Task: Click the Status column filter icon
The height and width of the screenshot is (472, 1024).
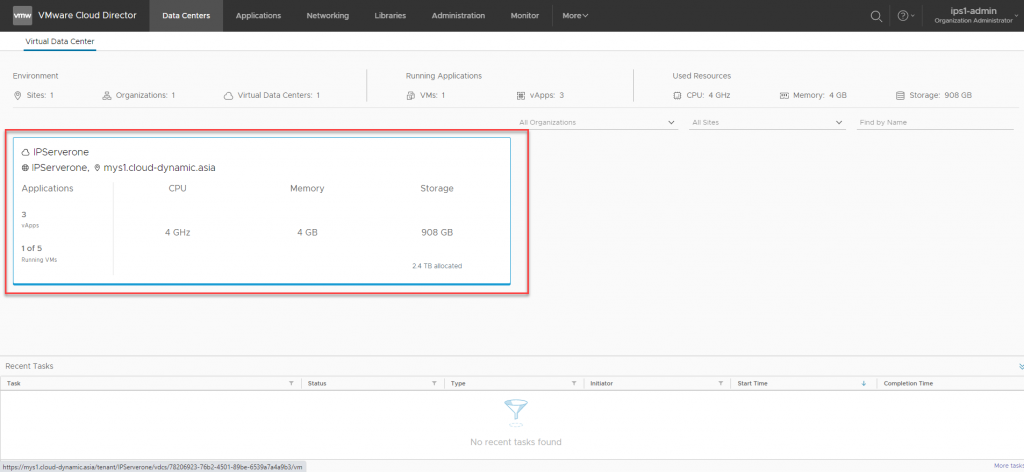Action: pyautogui.click(x=434, y=383)
